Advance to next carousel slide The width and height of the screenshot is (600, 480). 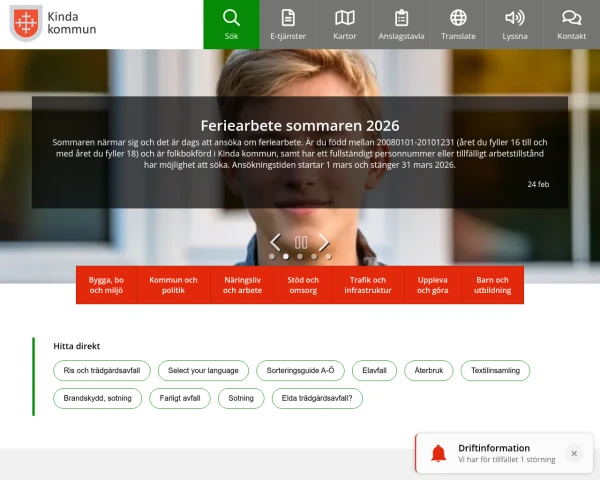pyautogui.click(x=324, y=242)
